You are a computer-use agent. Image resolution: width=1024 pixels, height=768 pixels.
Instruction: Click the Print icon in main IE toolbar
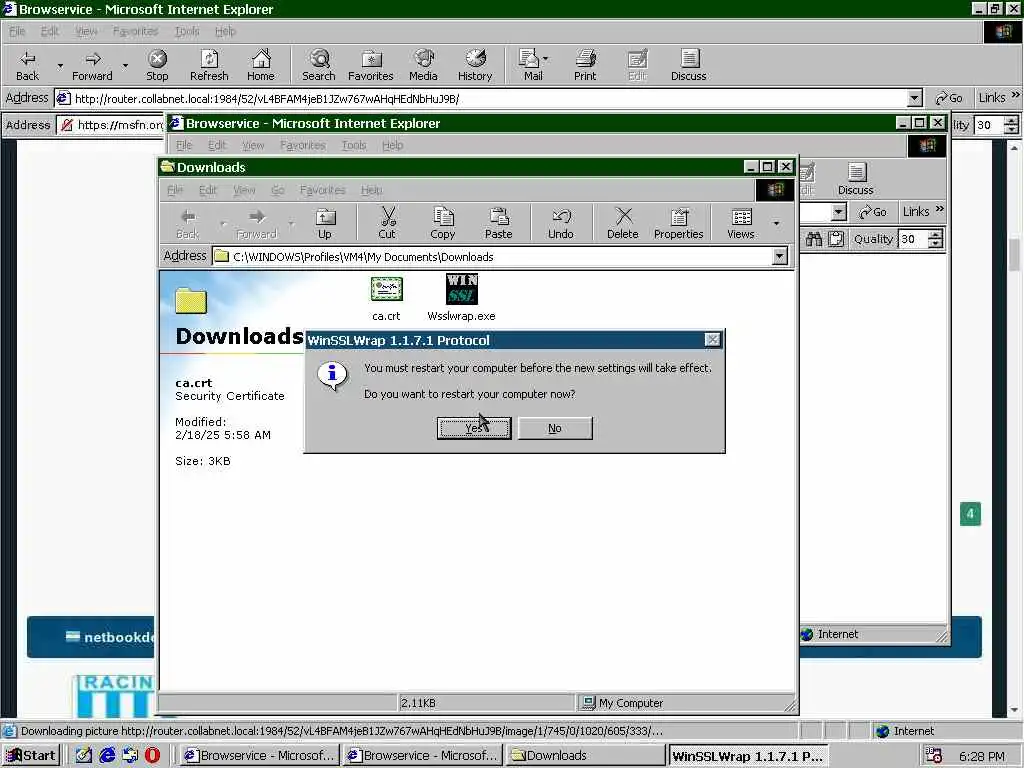585,65
